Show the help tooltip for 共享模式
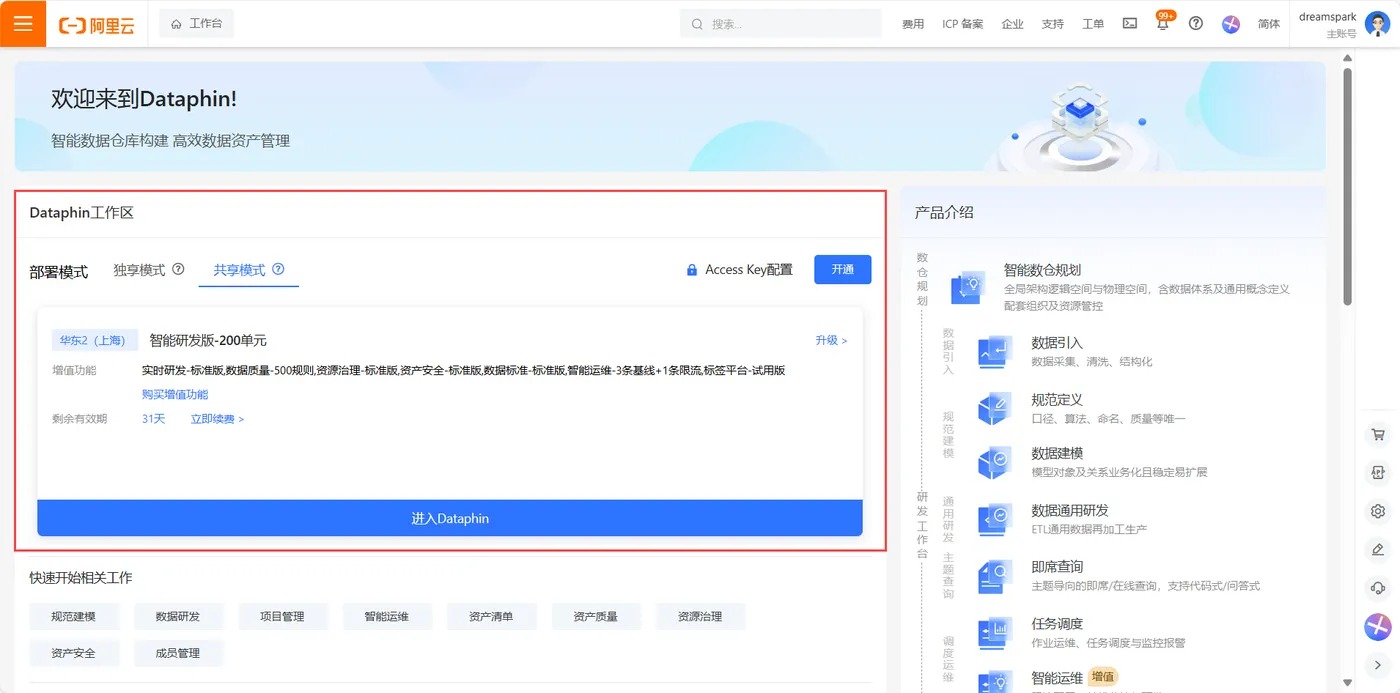The width and height of the screenshot is (1400, 693). coord(278,269)
